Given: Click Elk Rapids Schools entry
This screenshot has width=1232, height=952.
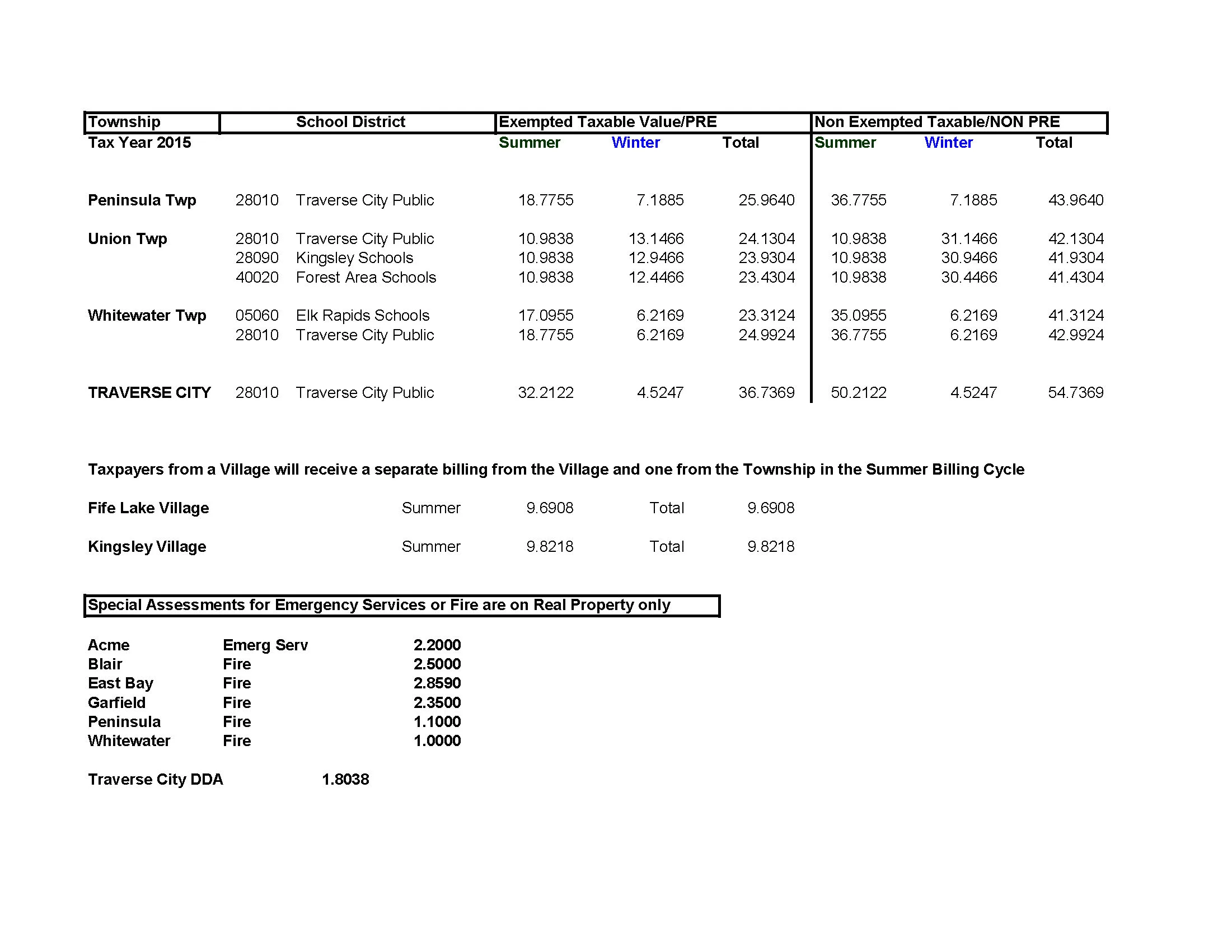Looking at the screenshot, I should (x=362, y=315).
